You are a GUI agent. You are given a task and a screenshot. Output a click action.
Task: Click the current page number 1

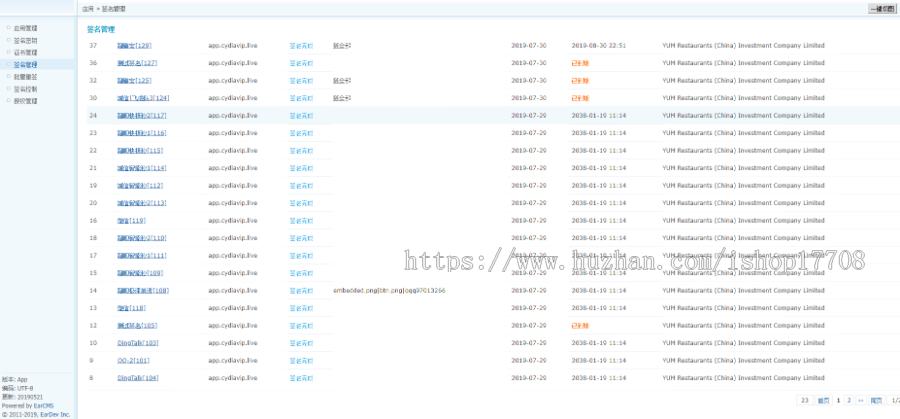pos(838,401)
